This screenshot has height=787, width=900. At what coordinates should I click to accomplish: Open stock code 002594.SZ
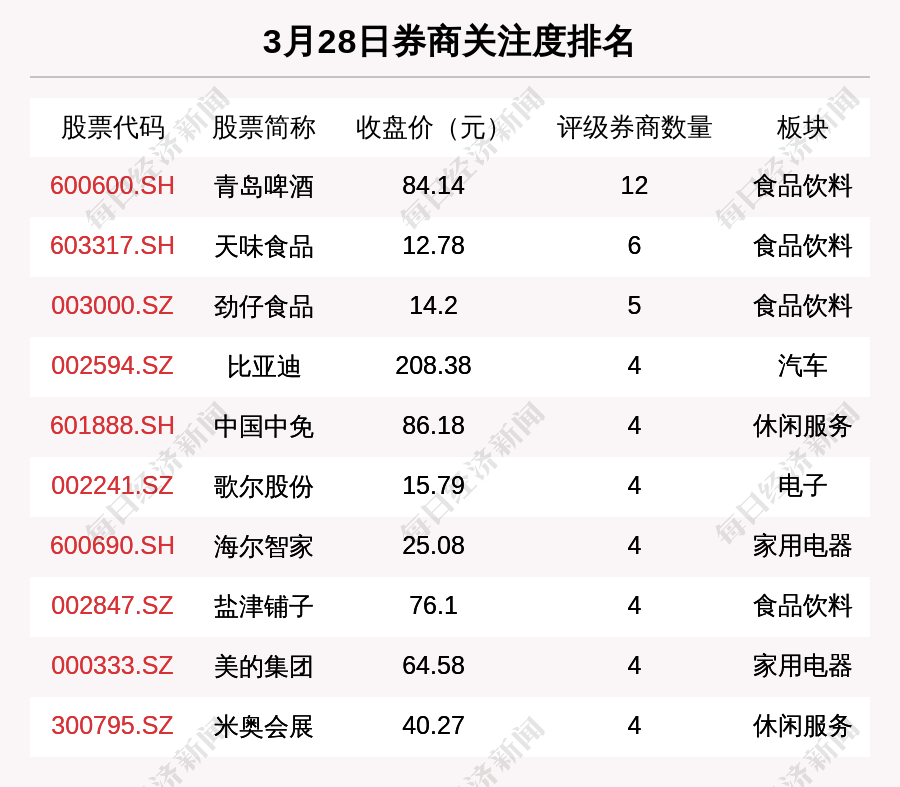(112, 366)
